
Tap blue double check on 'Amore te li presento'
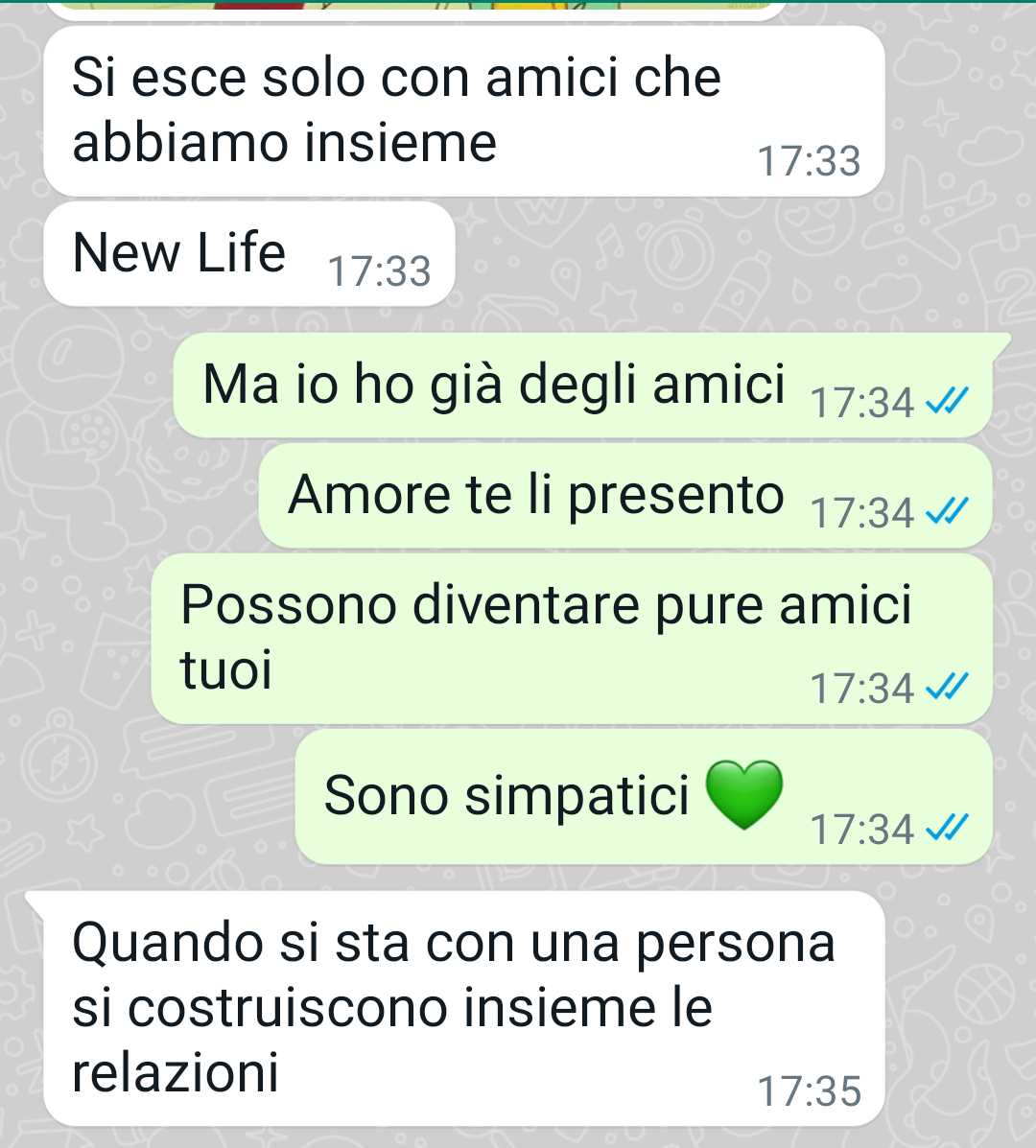(948, 510)
